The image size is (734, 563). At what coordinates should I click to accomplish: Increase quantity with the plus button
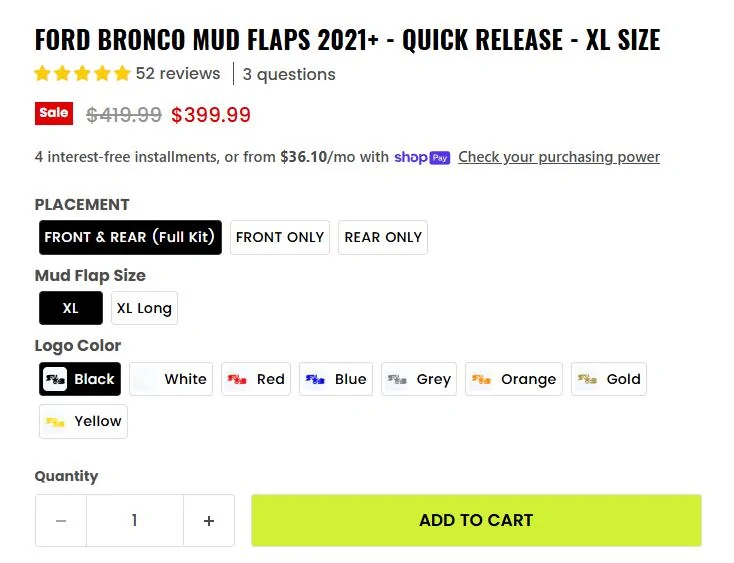click(x=209, y=521)
